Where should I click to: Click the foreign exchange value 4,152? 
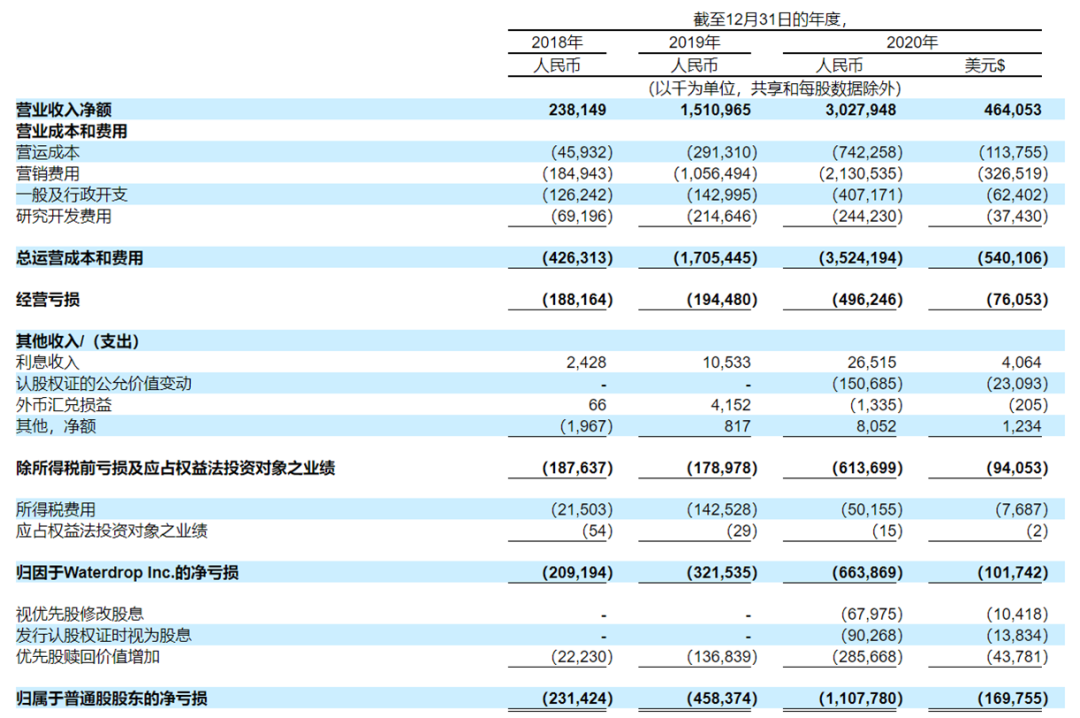[731, 405]
